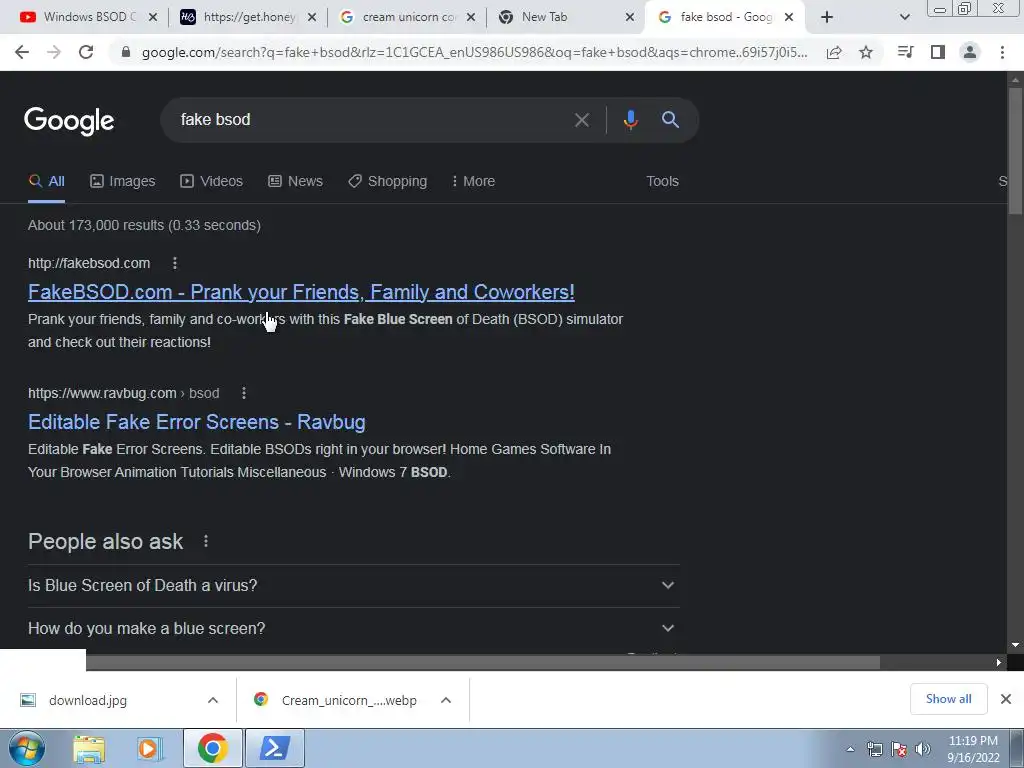Click the Google logo
Image resolution: width=1024 pixels, height=768 pixels.
tap(69, 121)
